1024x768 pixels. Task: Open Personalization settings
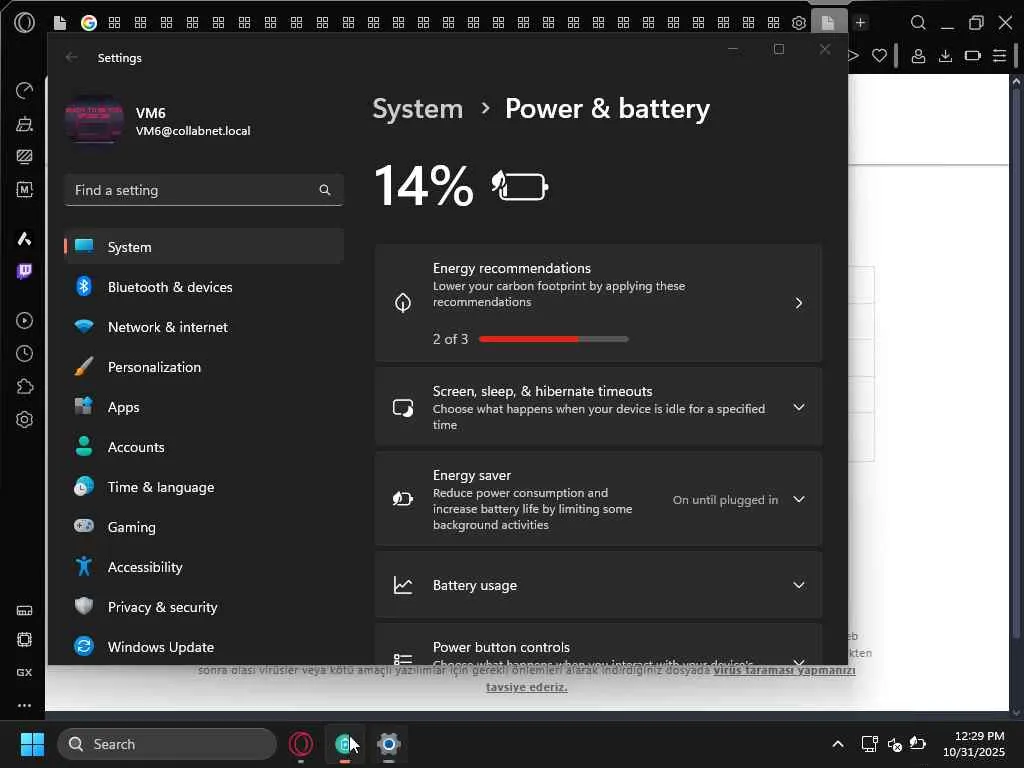tap(204, 367)
